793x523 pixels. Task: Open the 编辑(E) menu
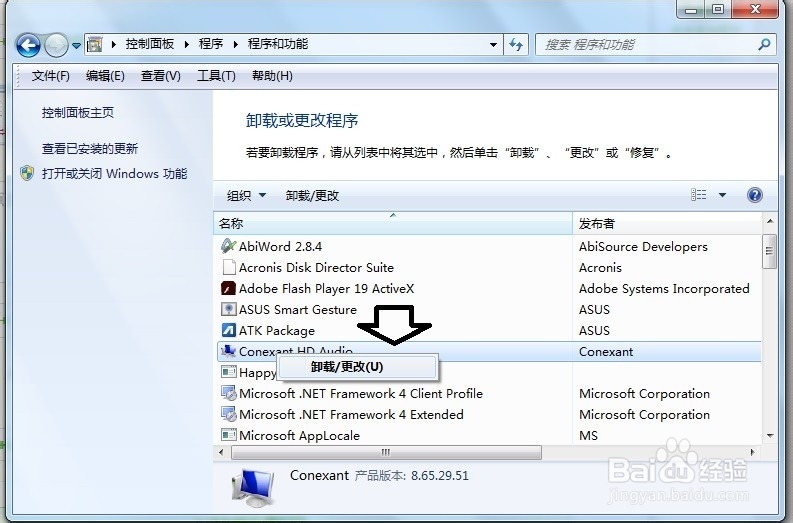click(105, 76)
